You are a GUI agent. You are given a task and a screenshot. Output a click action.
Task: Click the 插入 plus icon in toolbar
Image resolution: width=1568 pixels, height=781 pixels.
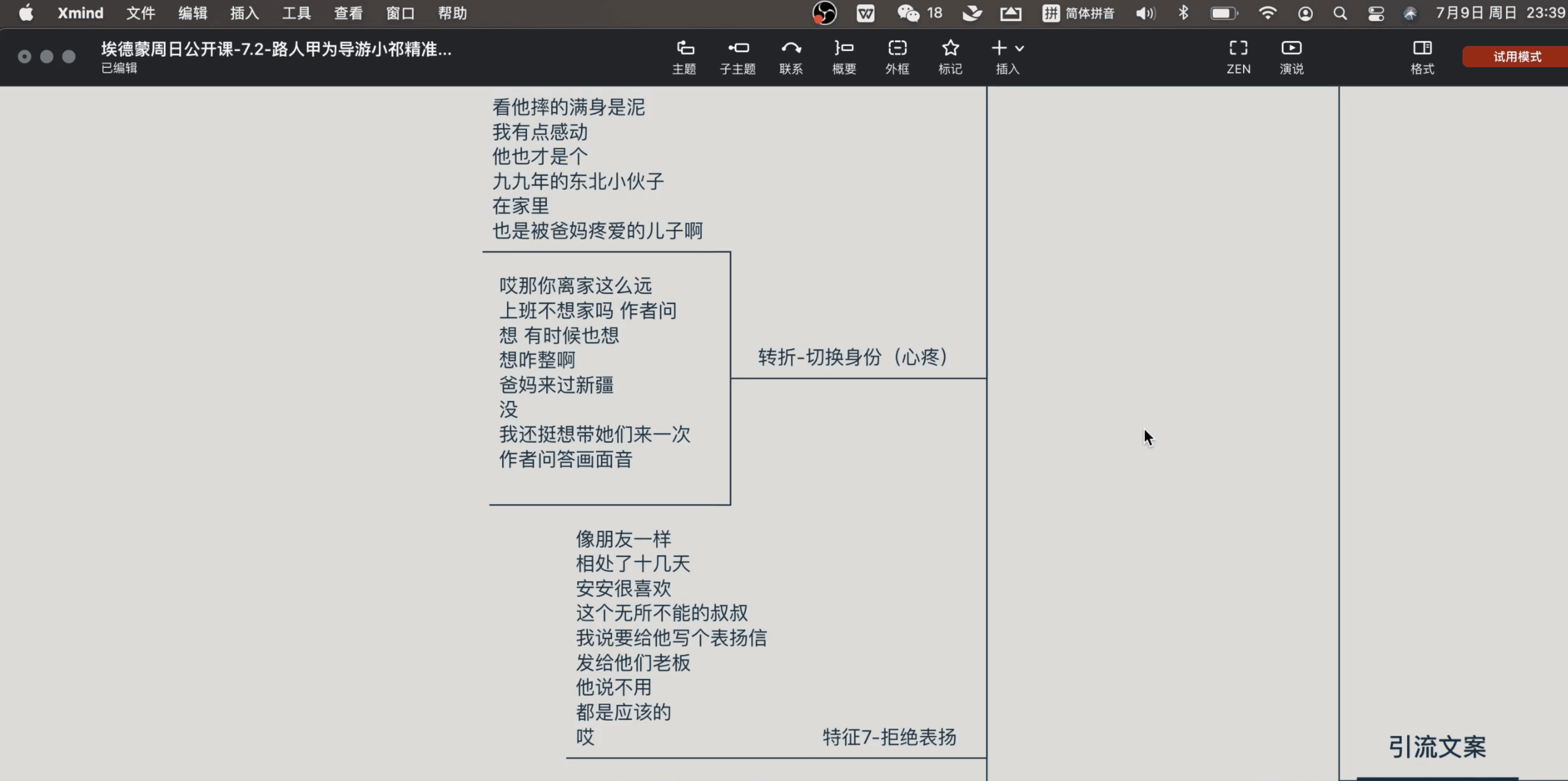click(x=999, y=47)
